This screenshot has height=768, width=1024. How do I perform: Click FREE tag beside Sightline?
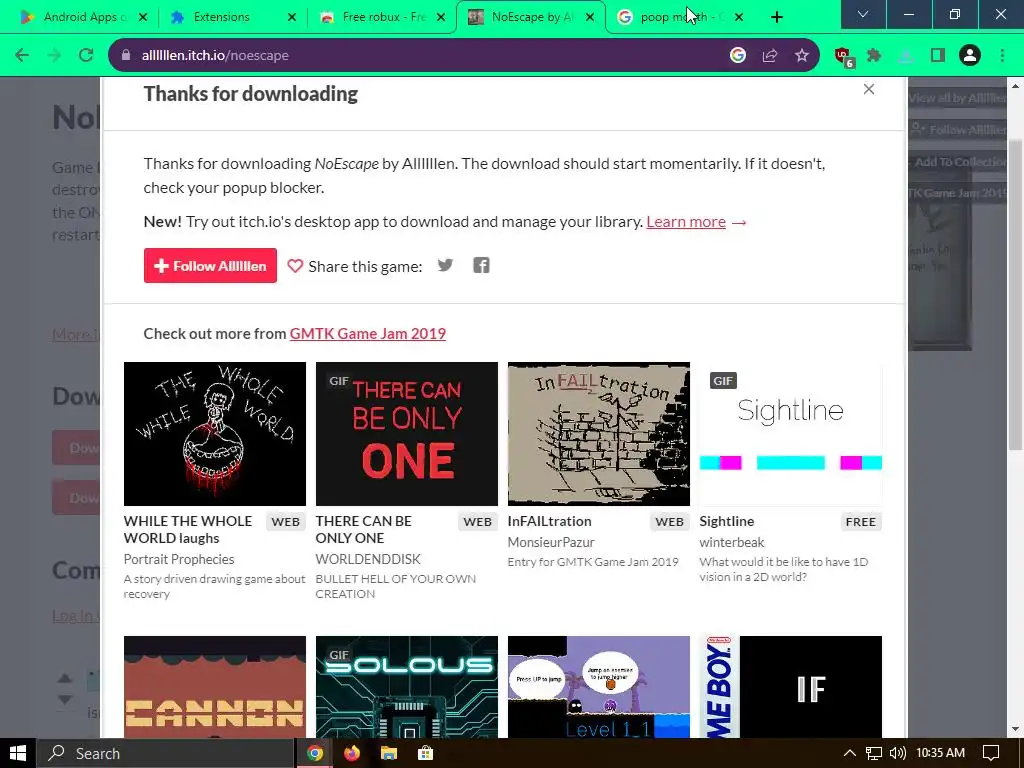861,522
